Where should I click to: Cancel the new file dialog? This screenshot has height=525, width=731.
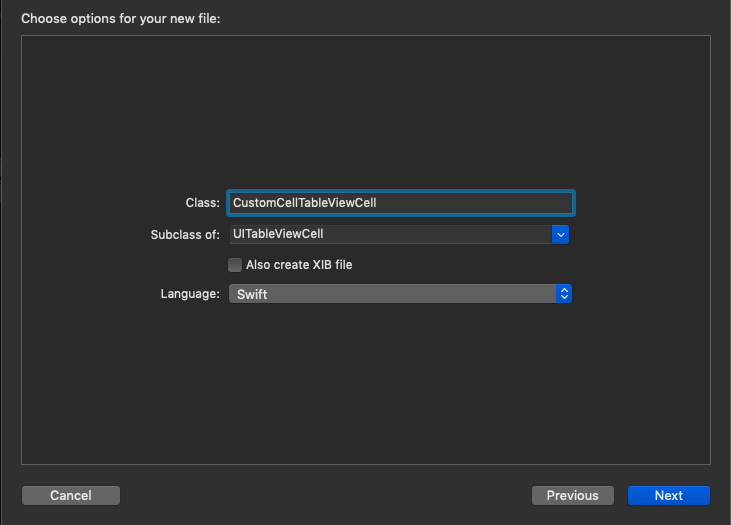coord(71,495)
